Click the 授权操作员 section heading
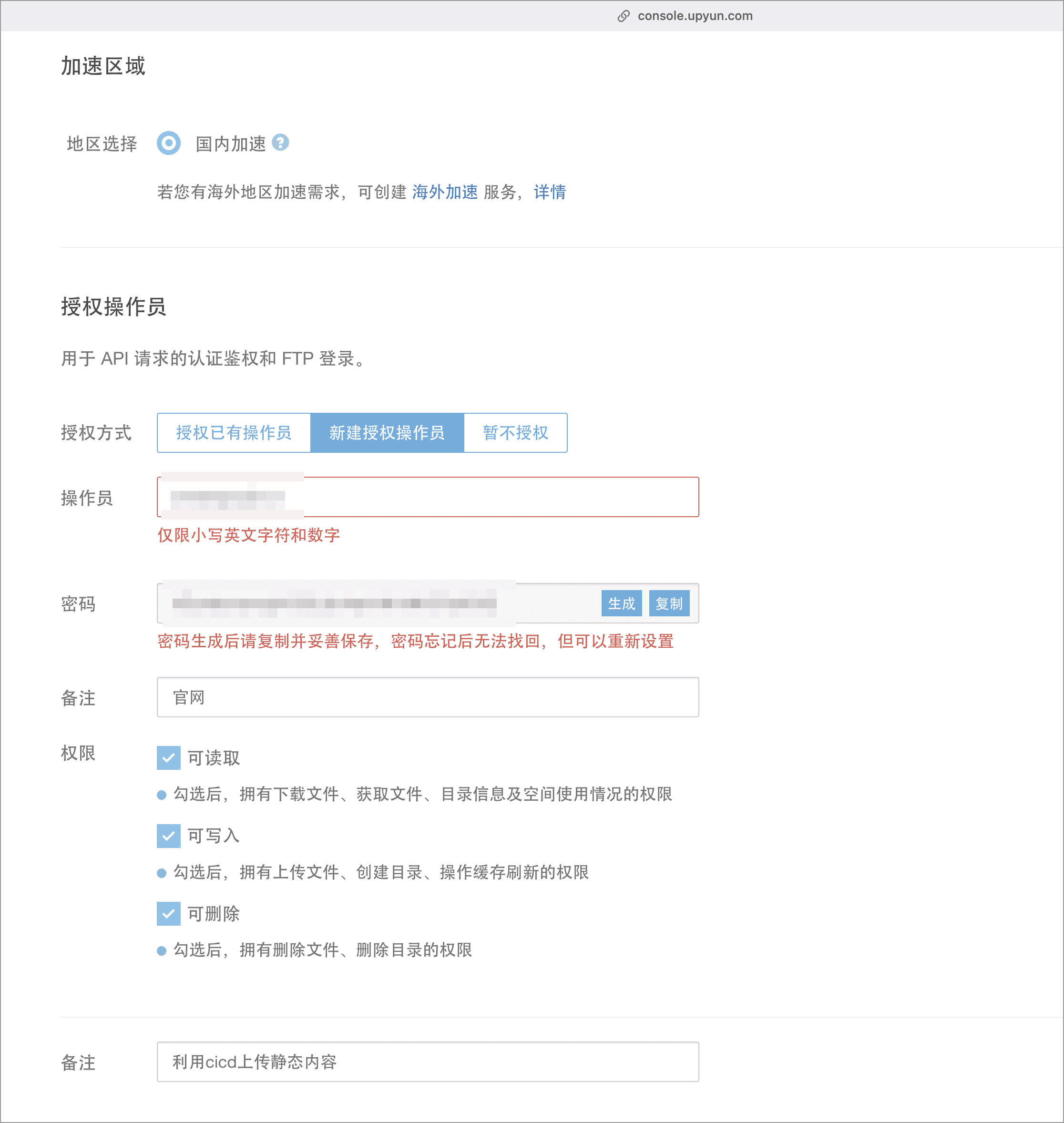1064x1123 pixels. [x=113, y=307]
